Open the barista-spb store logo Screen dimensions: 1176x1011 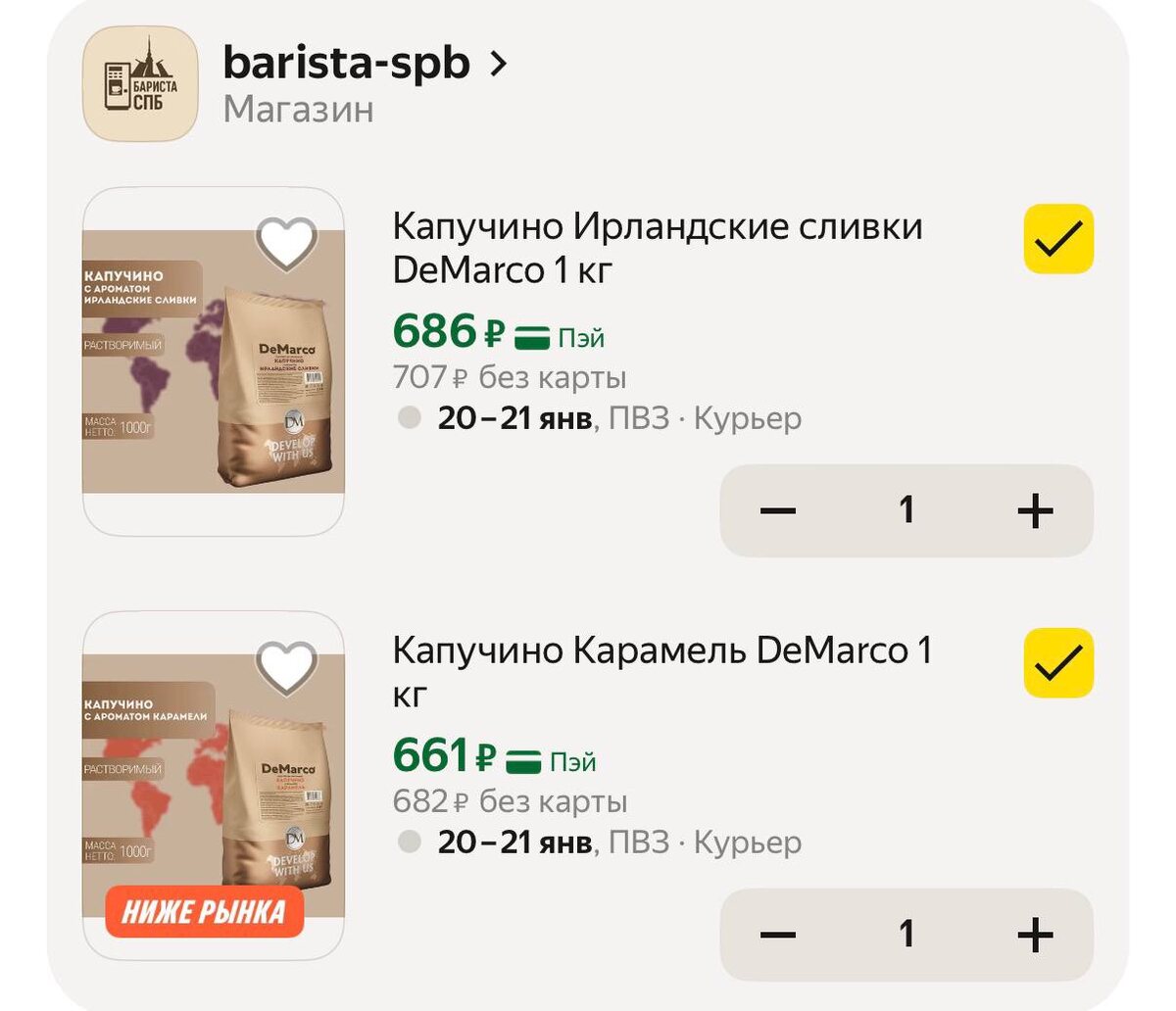140,84
